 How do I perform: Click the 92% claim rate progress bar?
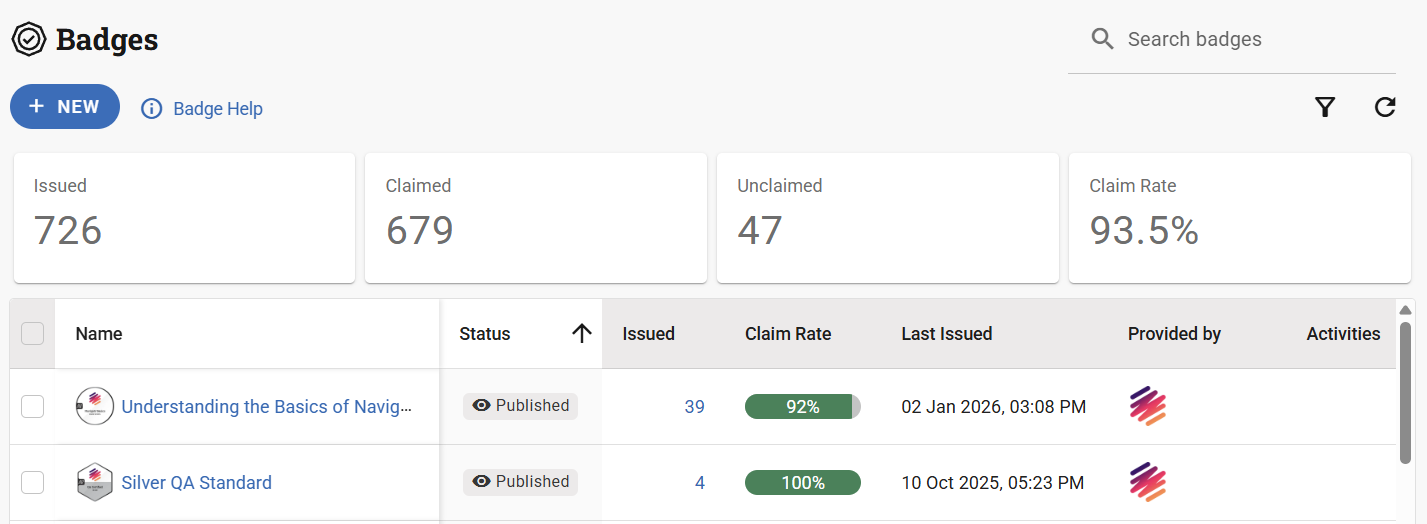(x=802, y=407)
